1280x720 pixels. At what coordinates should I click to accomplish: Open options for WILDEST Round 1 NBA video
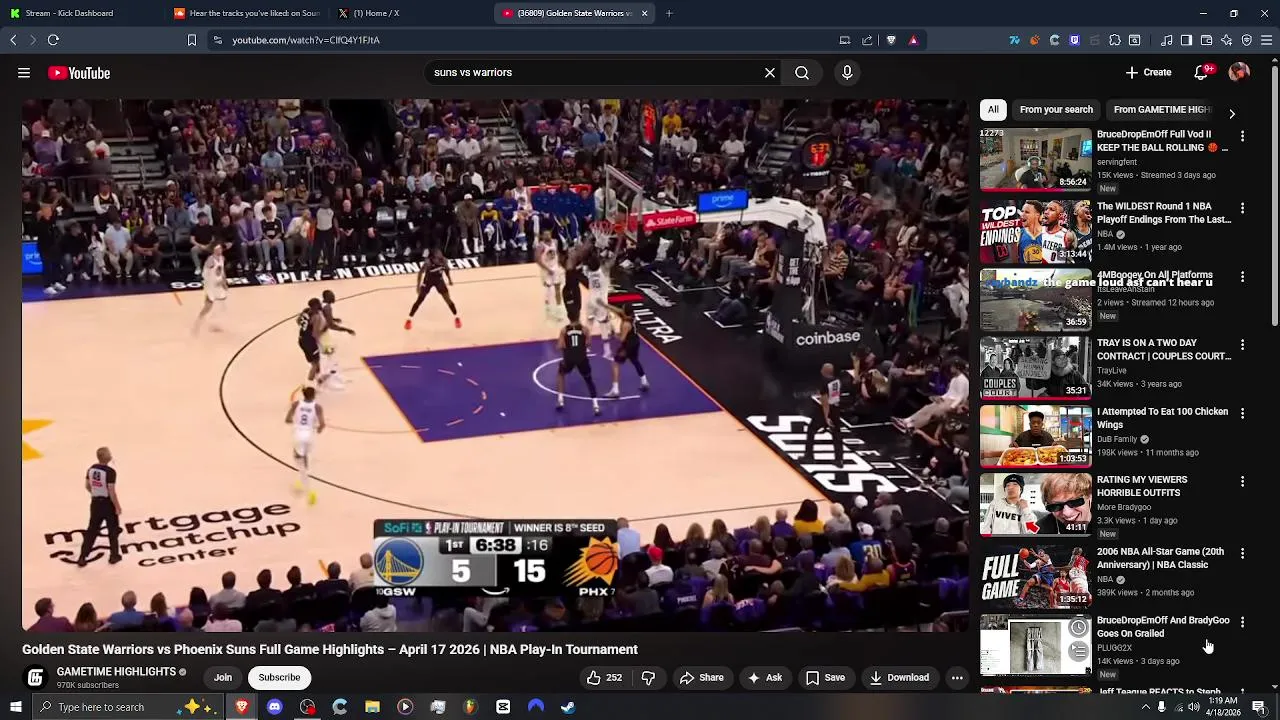(x=1242, y=208)
